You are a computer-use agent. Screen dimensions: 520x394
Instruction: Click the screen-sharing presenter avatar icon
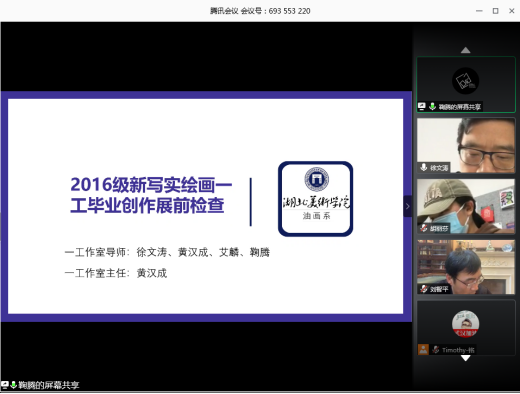click(465, 81)
